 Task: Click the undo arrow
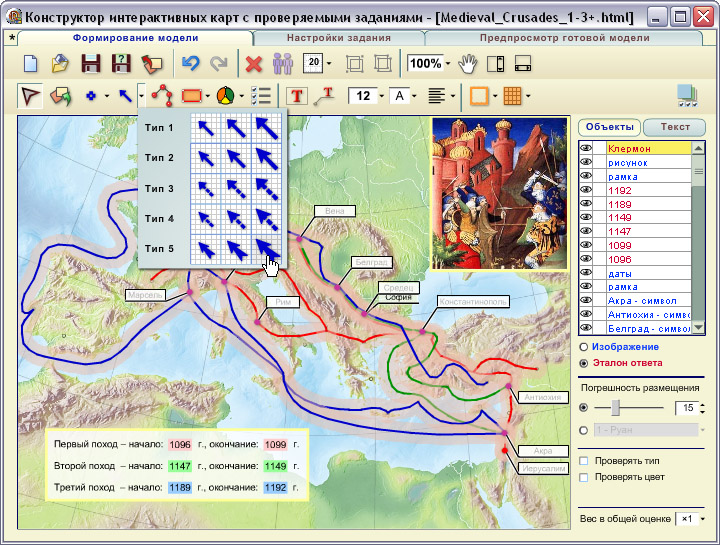(x=190, y=63)
